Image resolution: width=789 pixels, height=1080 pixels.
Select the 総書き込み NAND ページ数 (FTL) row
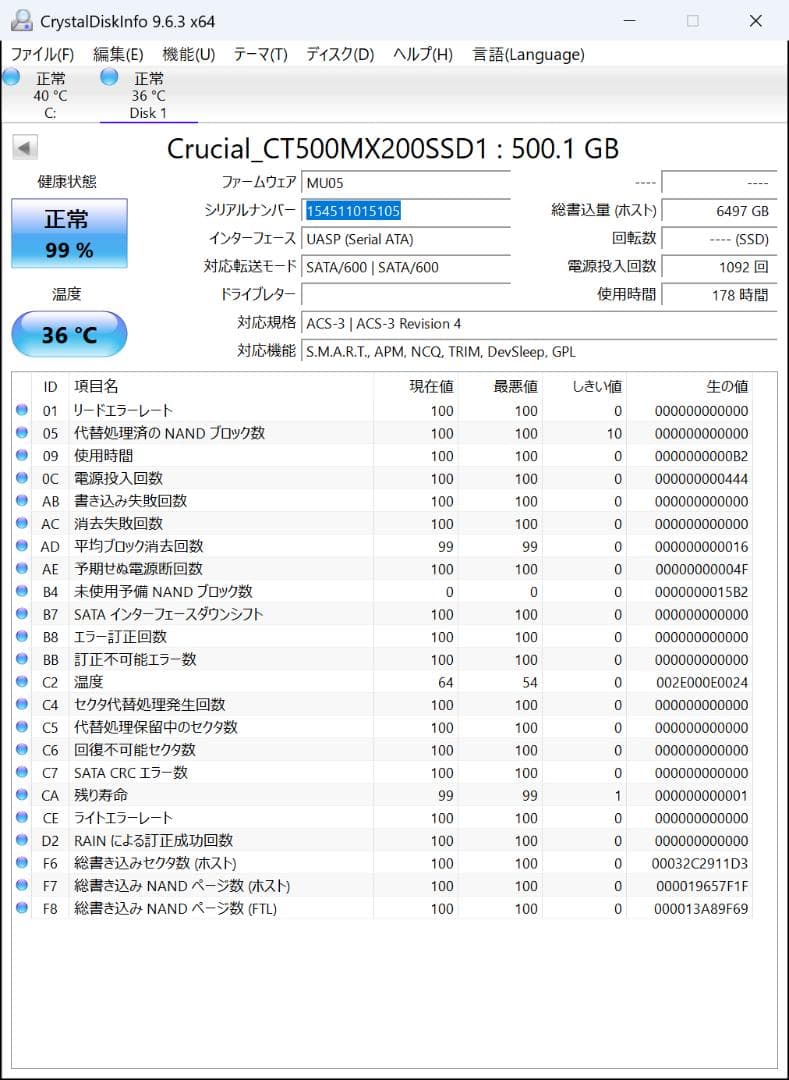(x=383, y=908)
